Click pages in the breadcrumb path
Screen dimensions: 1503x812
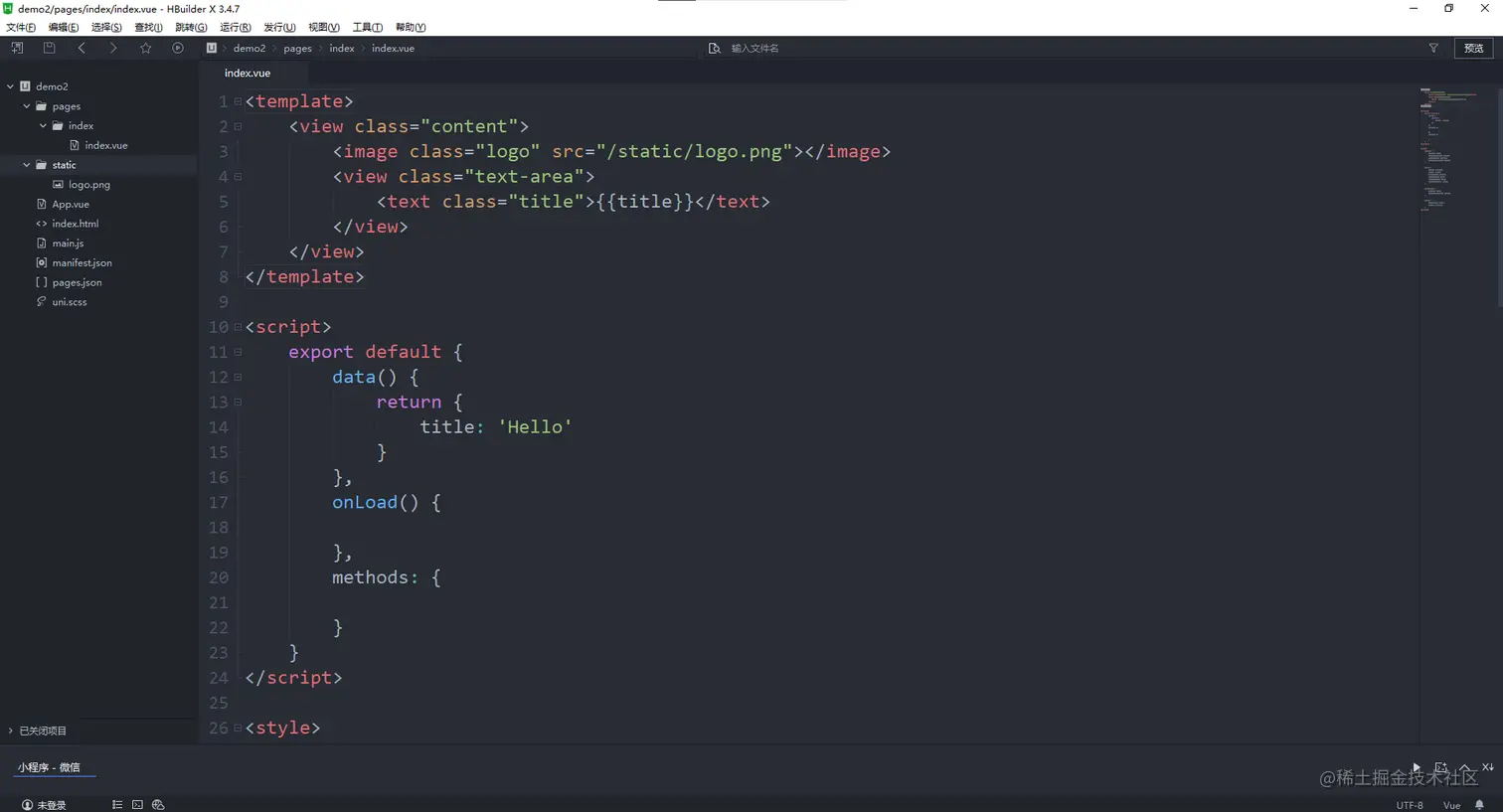(x=297, y=48)
